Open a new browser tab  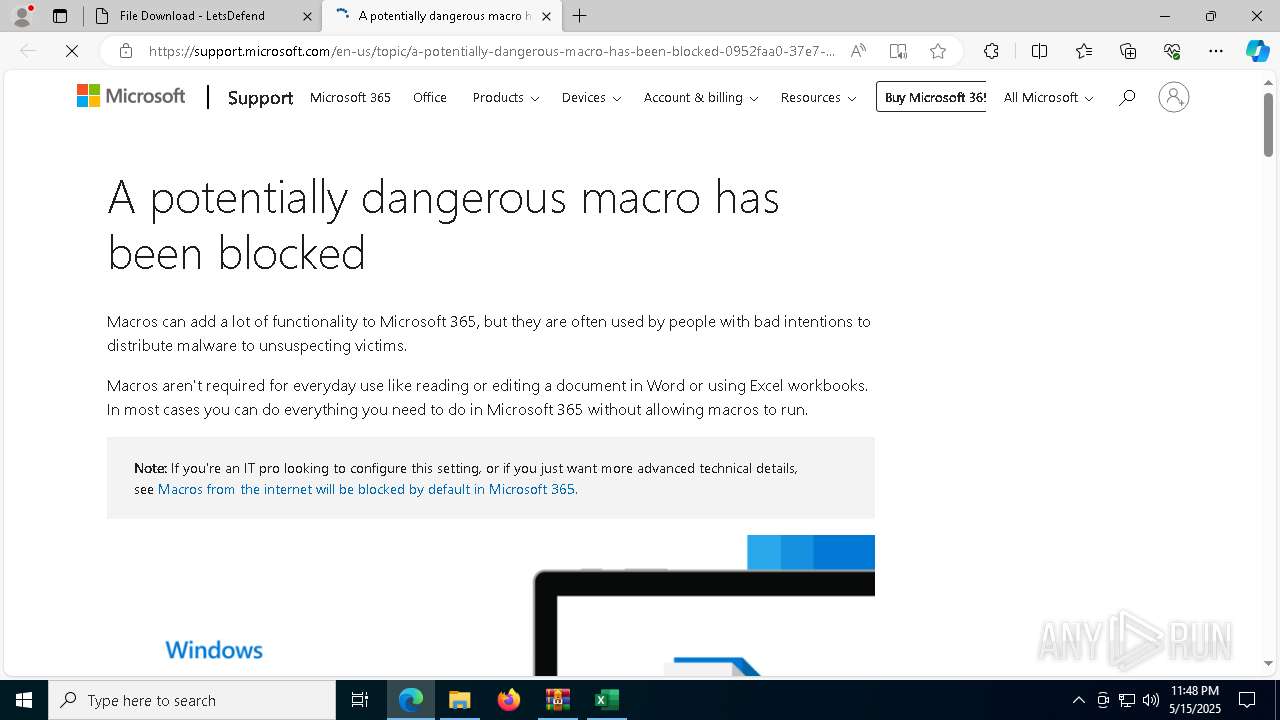pos(580,16)
